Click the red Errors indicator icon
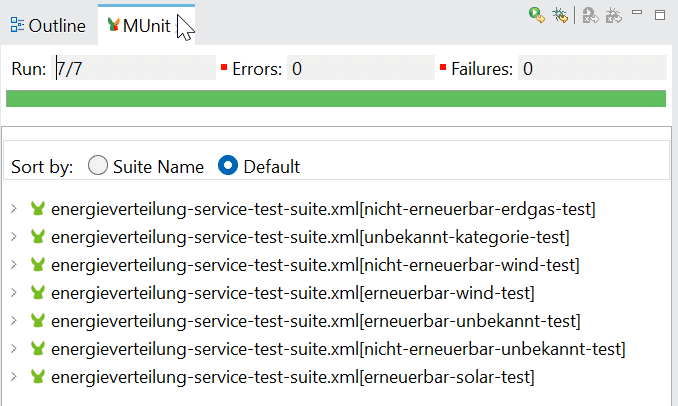The width and height of the screenshot is (678, 406). pos(224,67)
